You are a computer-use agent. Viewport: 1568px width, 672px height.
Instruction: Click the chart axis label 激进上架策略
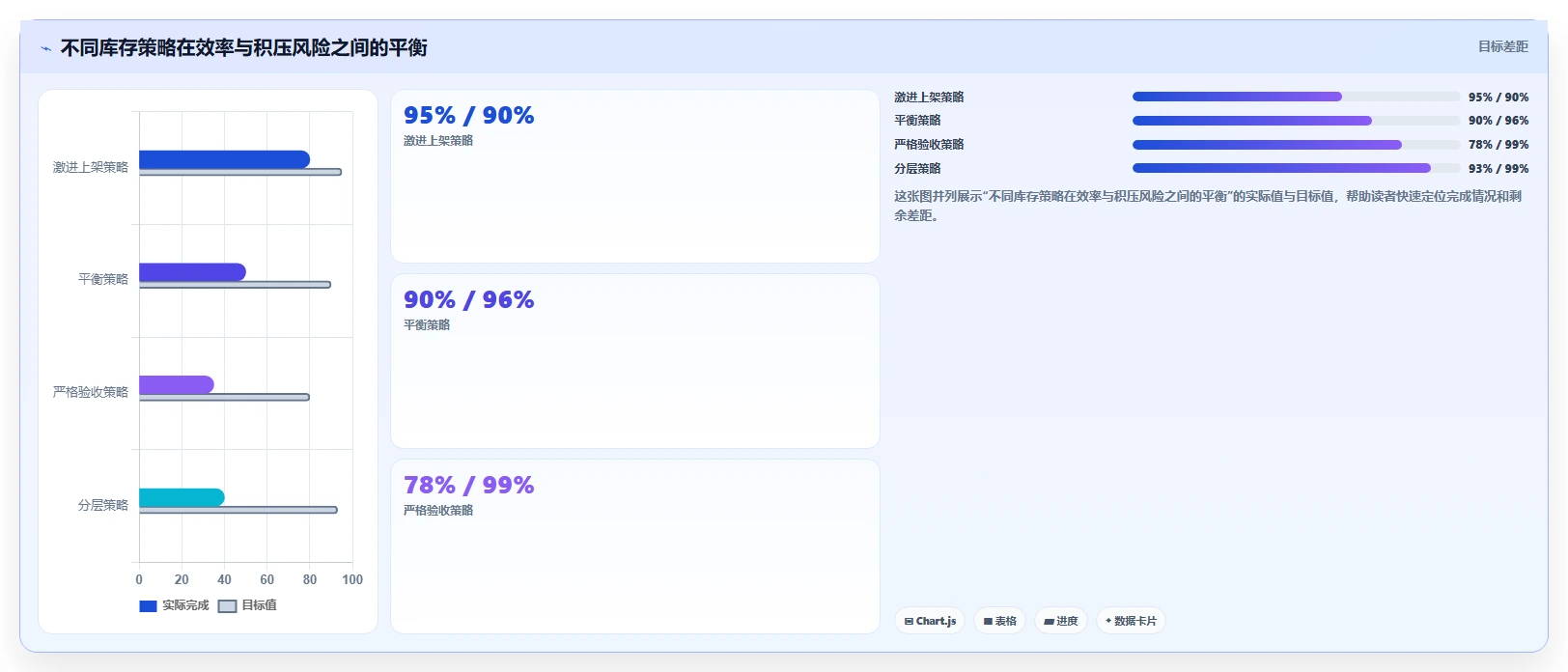91,167
